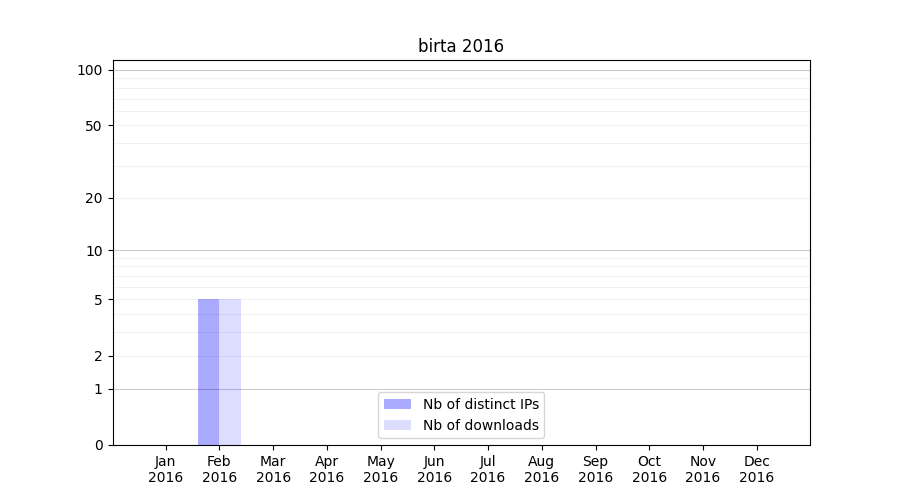
Task: Click the 'Jan 2016' x-axis label
Action: 166,469
